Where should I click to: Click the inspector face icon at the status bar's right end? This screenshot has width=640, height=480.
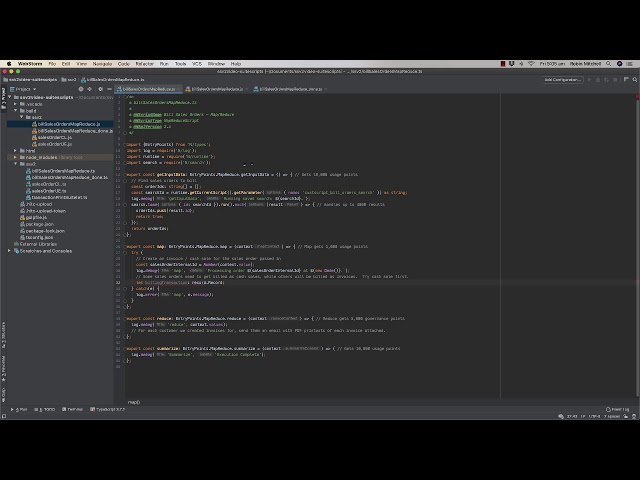tap(634, 416)
